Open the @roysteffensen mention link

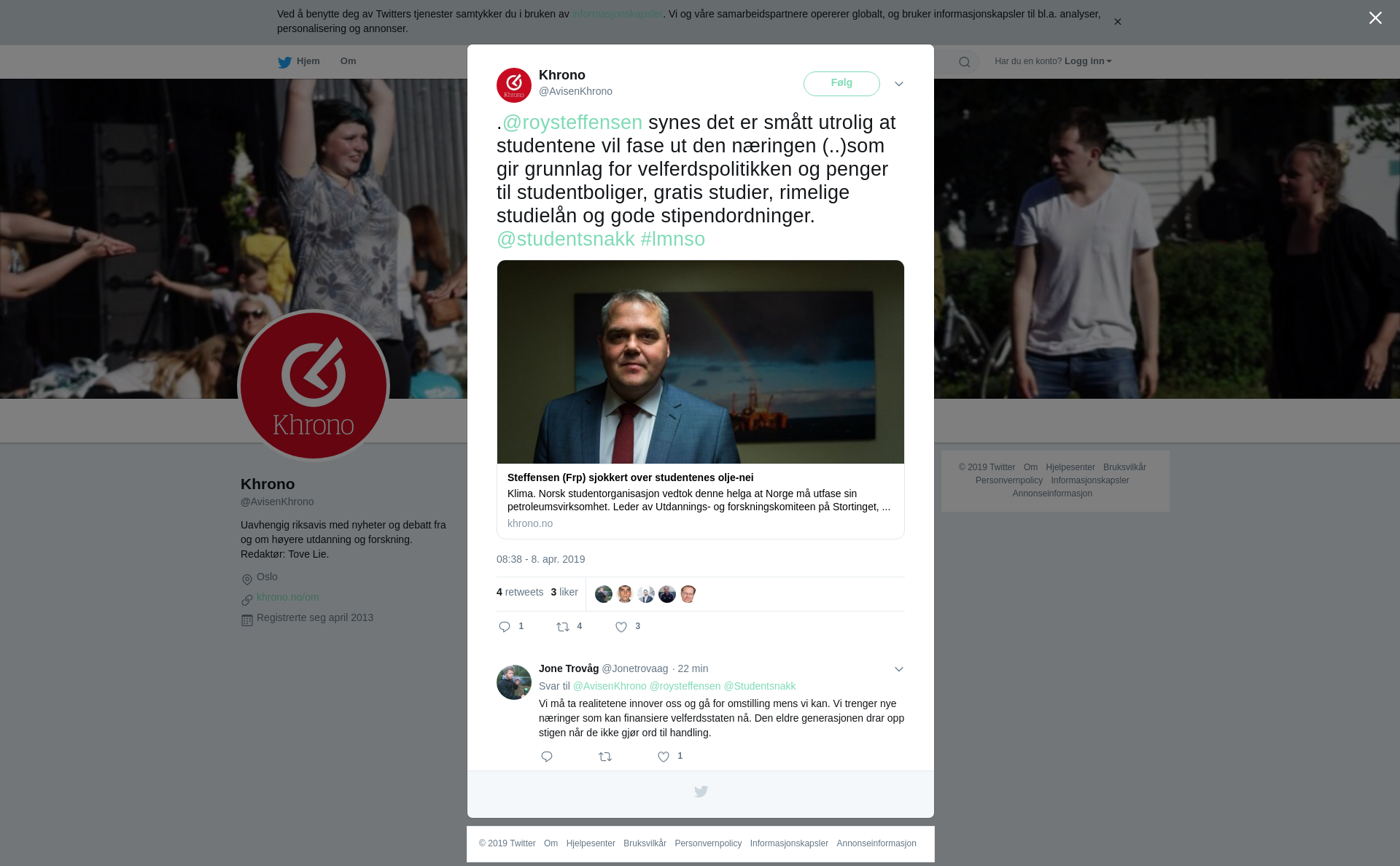point(572,122)
